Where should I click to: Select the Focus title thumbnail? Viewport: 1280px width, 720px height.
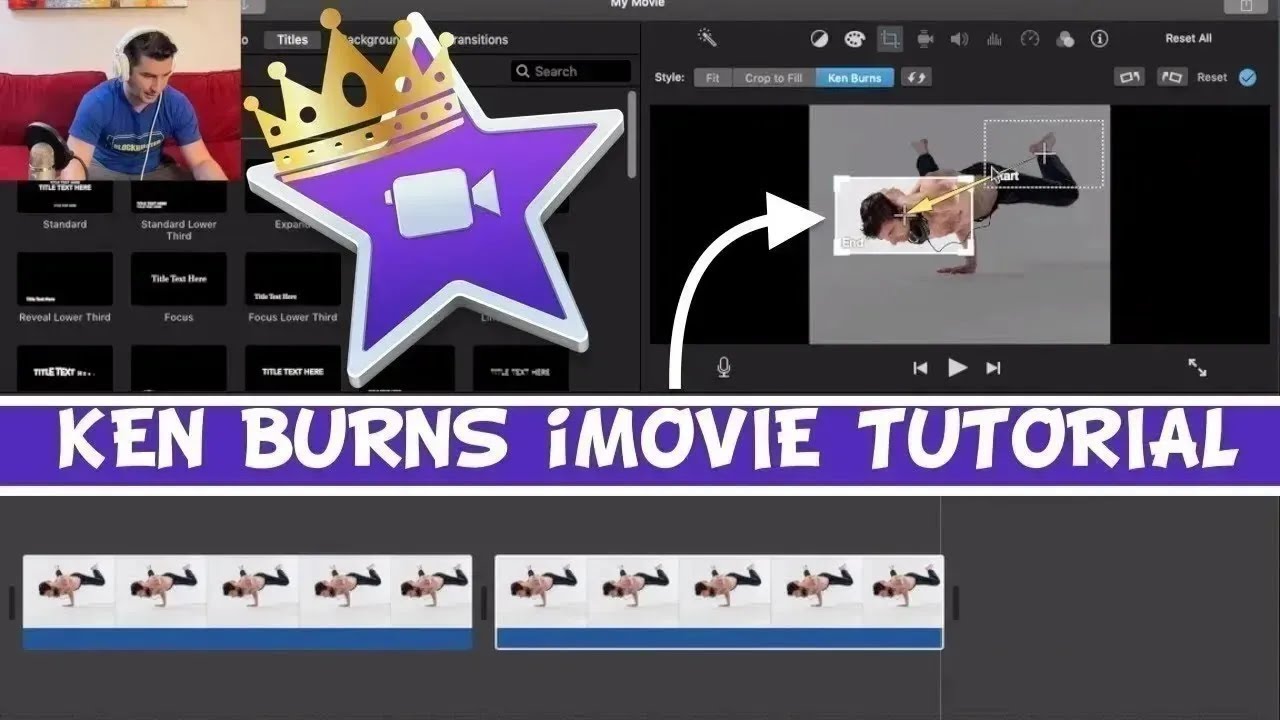179,280
